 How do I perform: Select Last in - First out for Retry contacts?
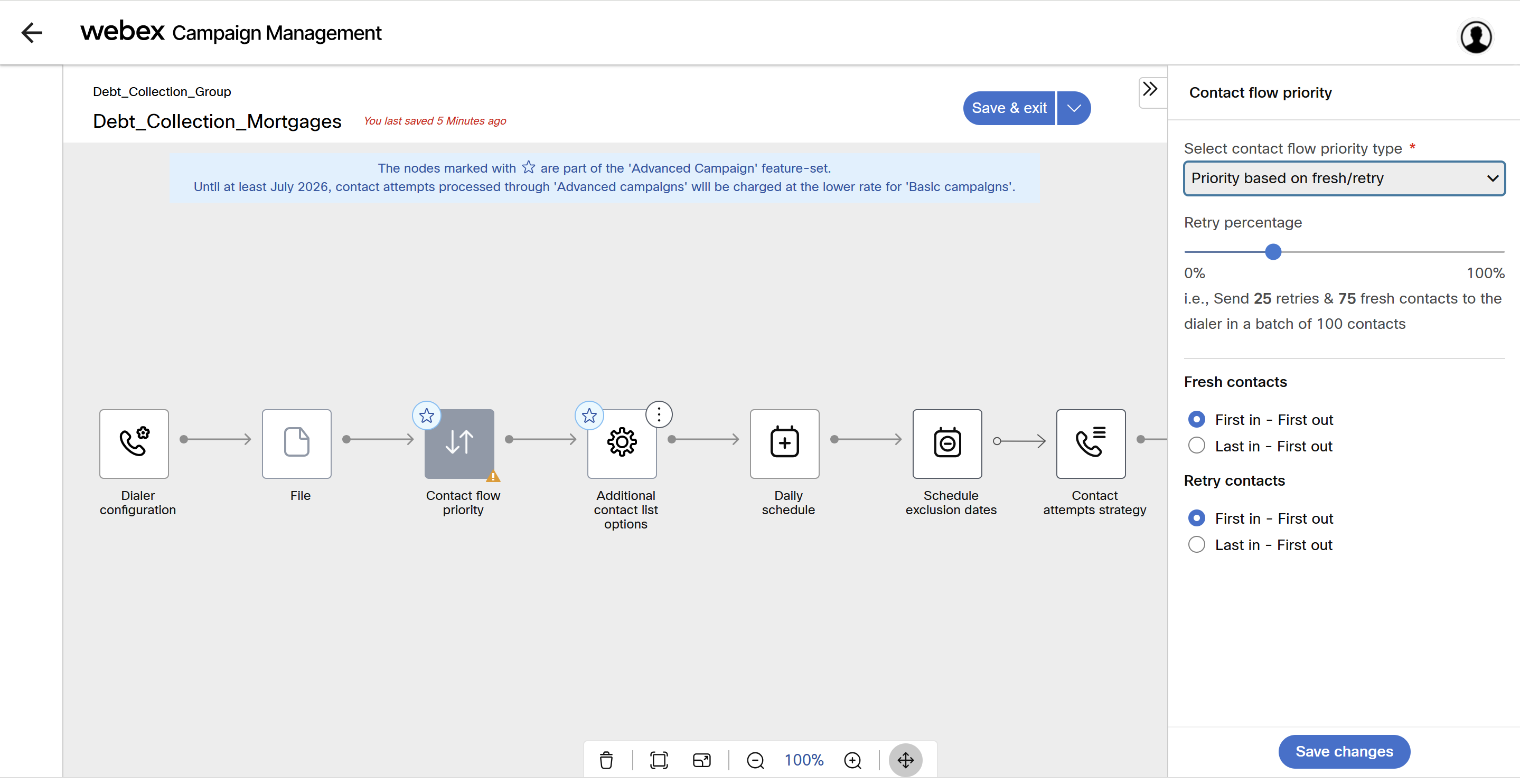tap(1196, 544)
